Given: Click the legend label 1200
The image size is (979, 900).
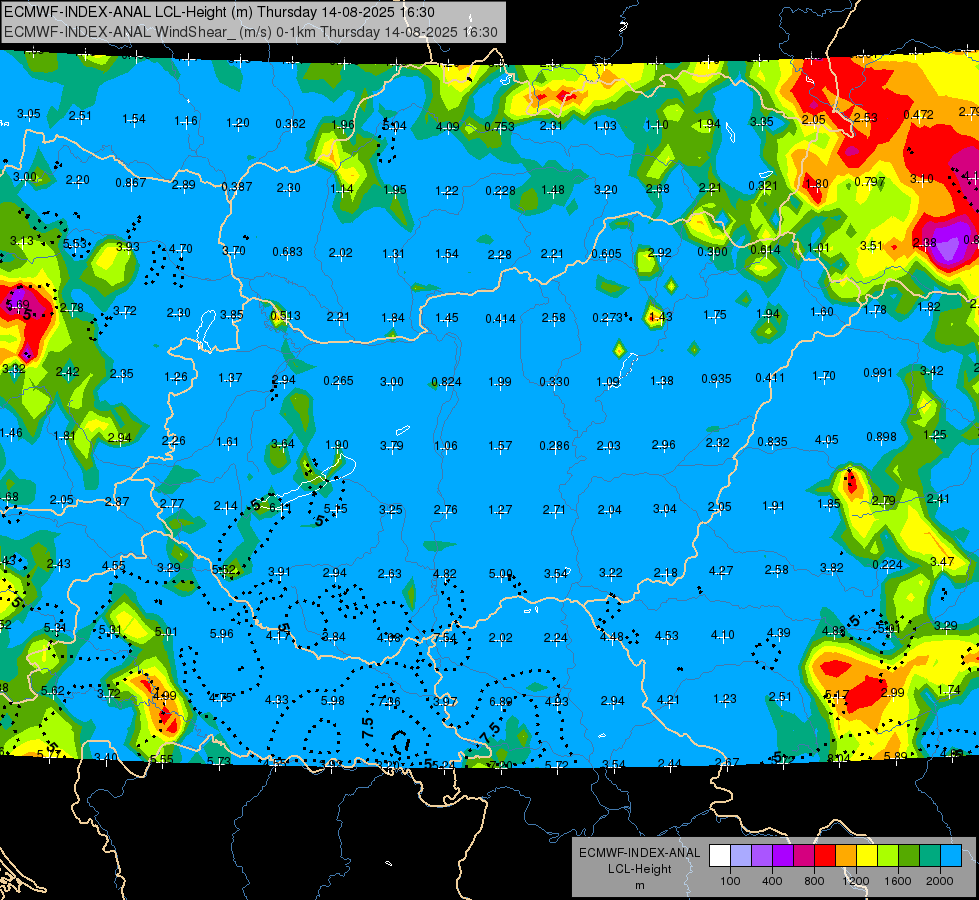Looking at the screenshot, I should click(855, 881).
